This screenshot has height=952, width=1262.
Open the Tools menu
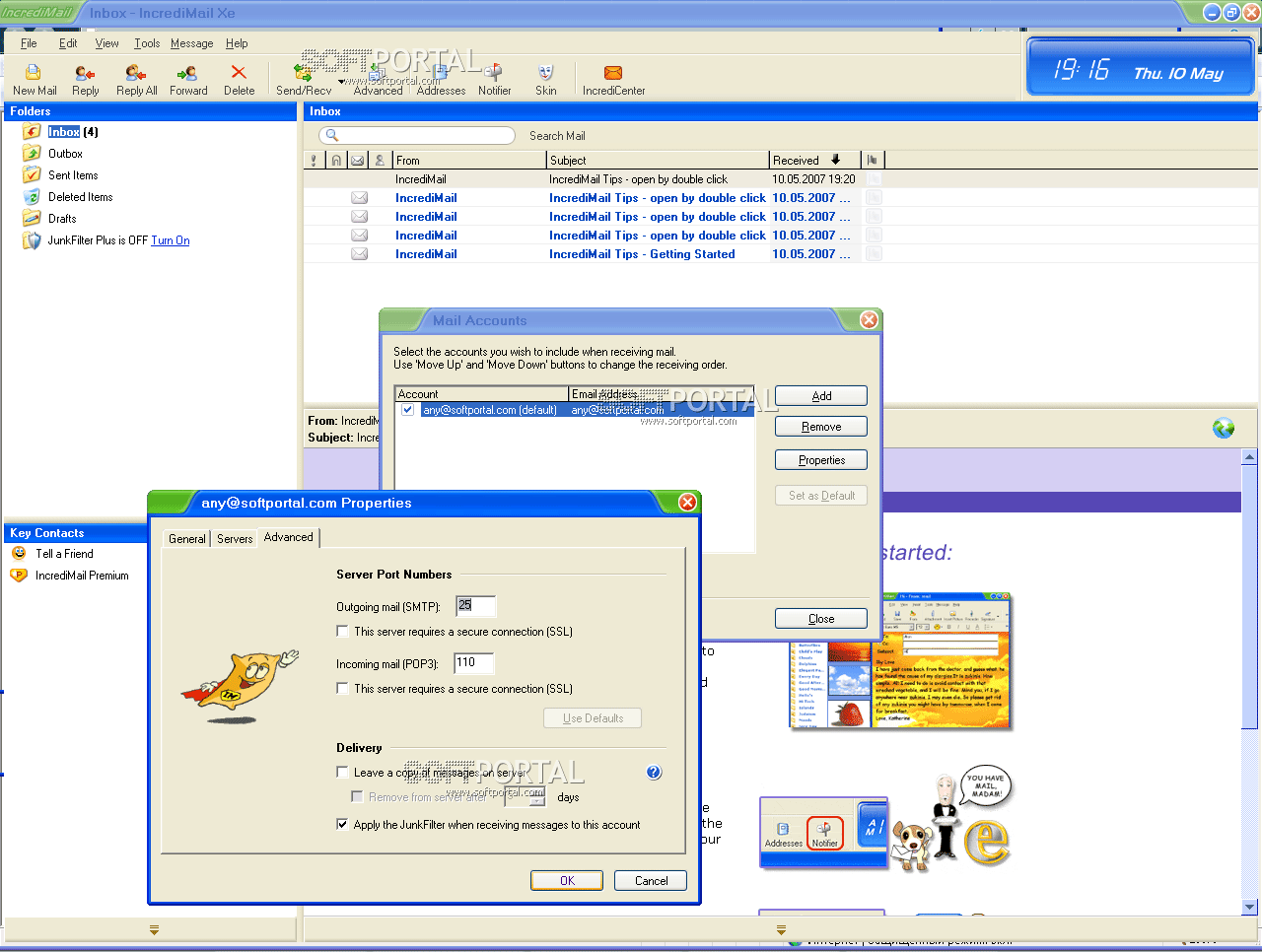147,43
